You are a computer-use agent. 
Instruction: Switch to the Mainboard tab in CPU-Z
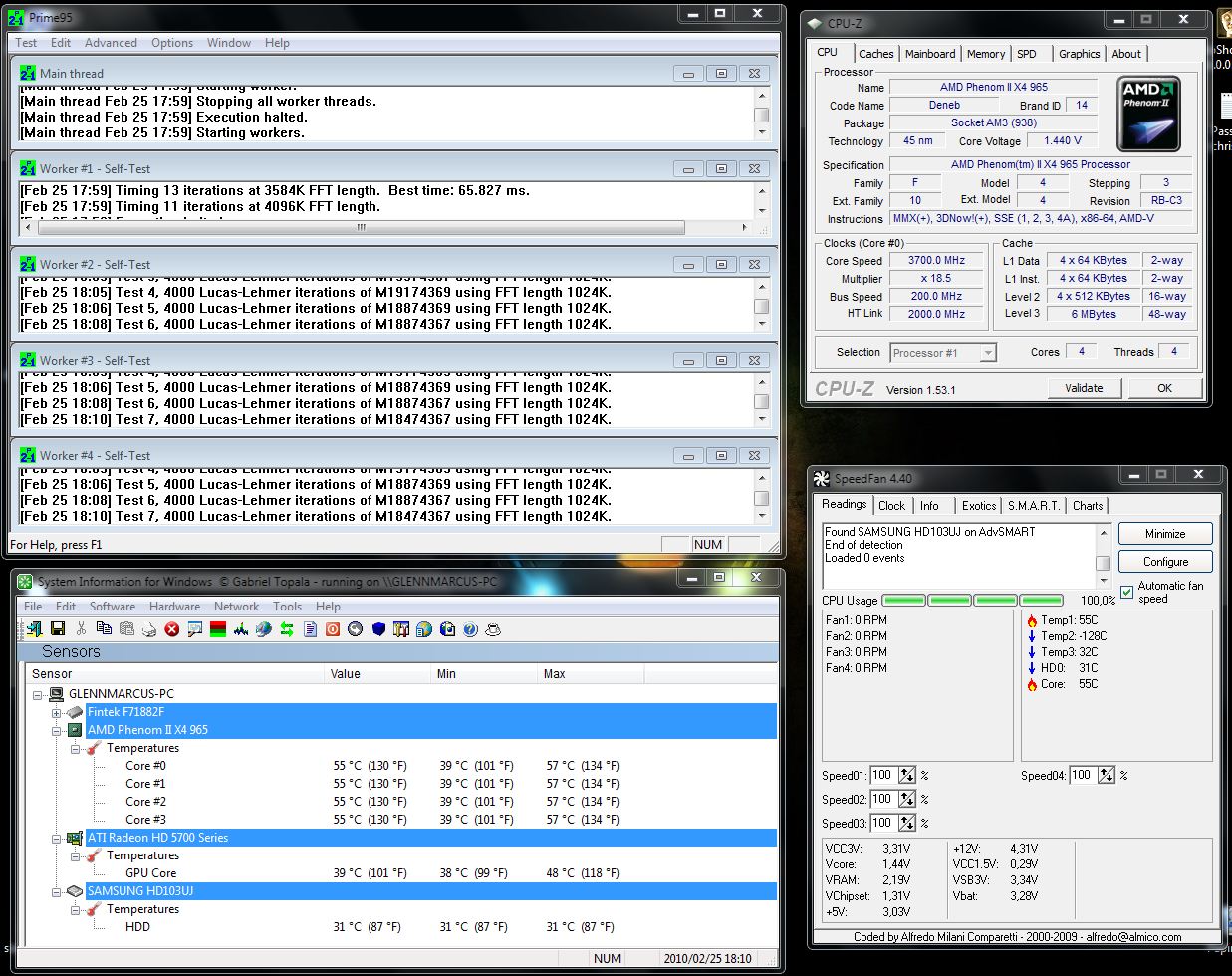(930, 54)
